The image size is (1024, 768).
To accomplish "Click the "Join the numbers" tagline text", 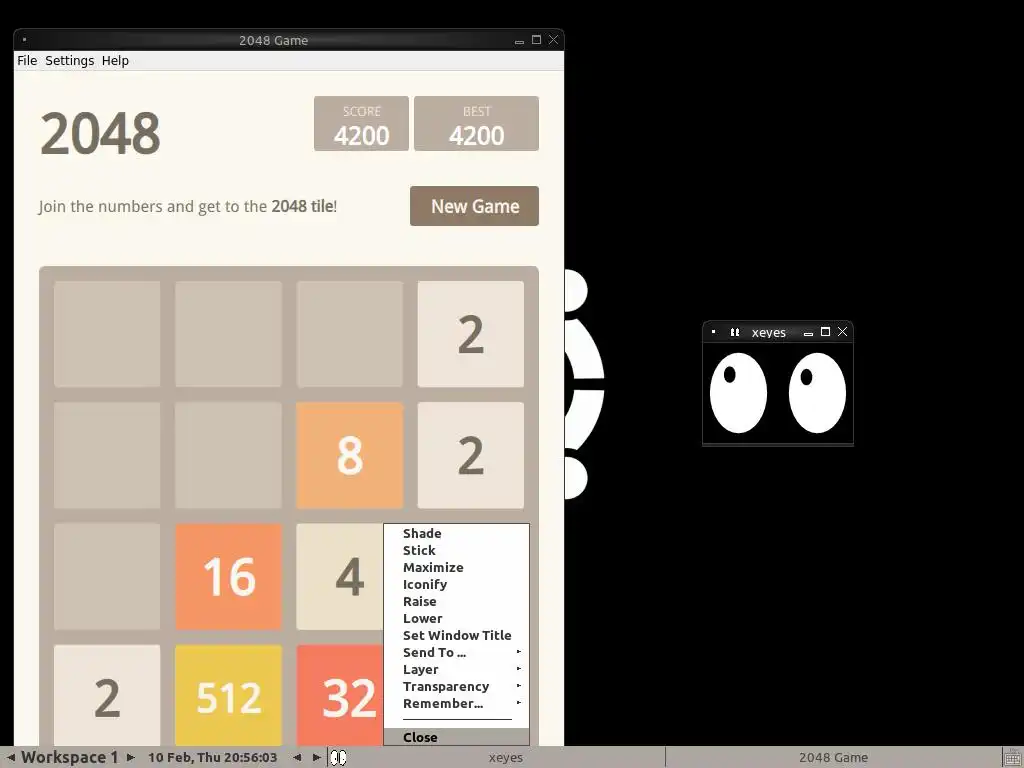I will [188, 206].
